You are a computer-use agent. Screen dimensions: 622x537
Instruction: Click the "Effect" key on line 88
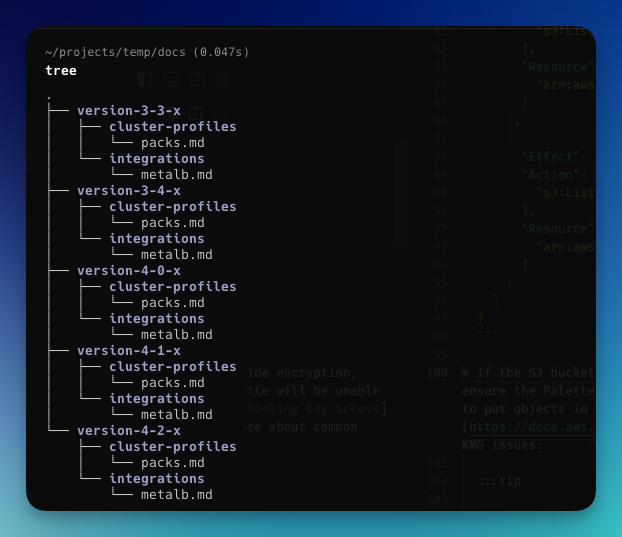tap(550, 157)
